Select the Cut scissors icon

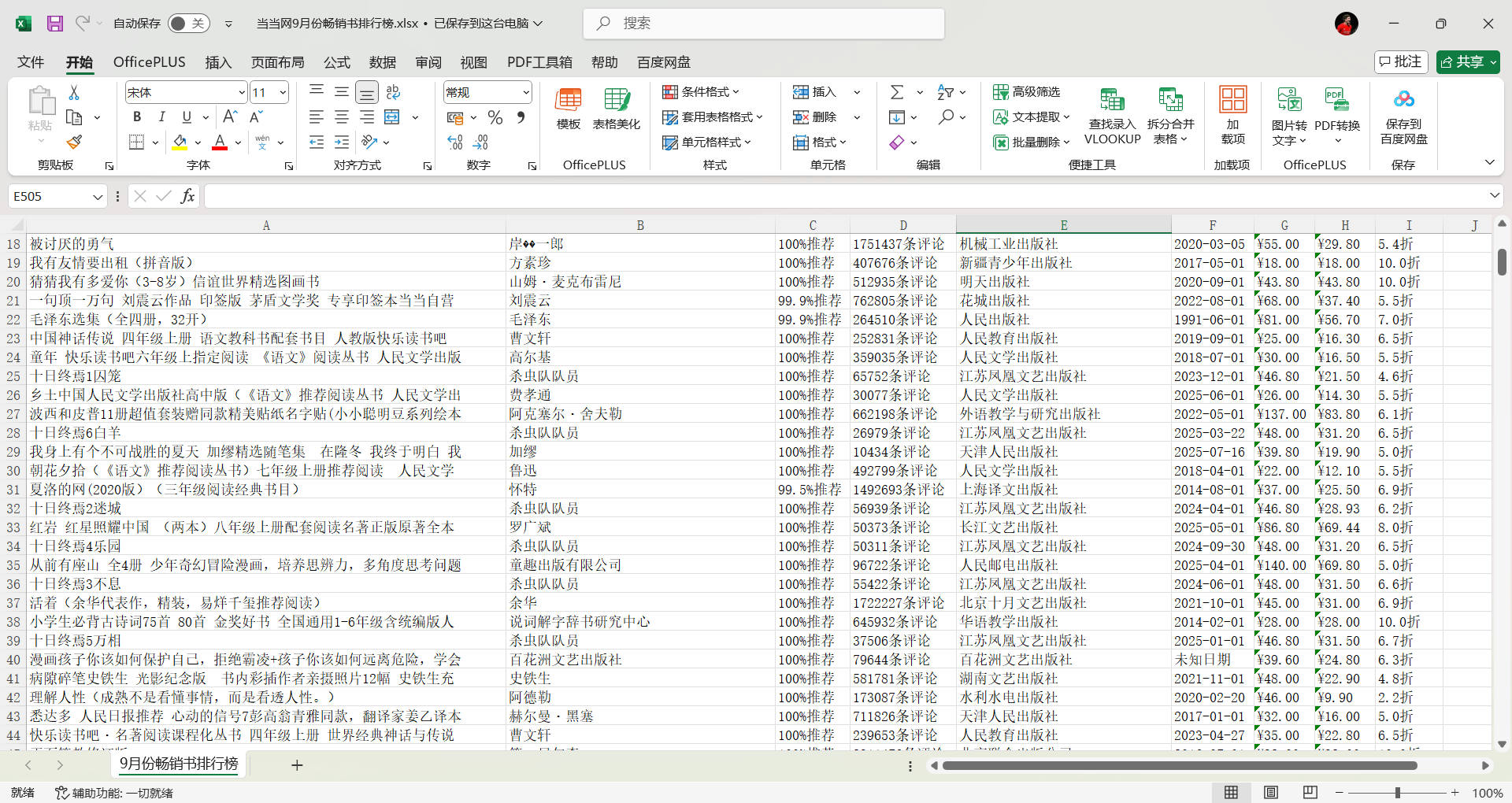point(74,92)
